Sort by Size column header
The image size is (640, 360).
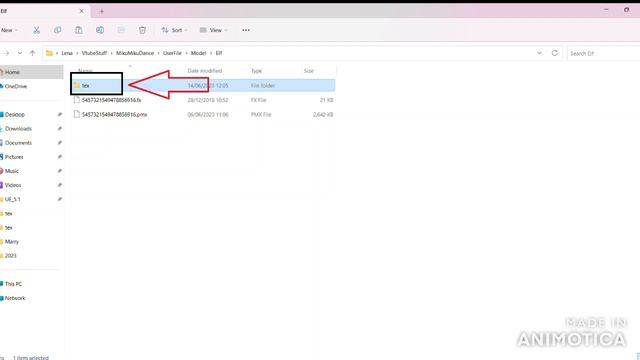tap(309, 71)
